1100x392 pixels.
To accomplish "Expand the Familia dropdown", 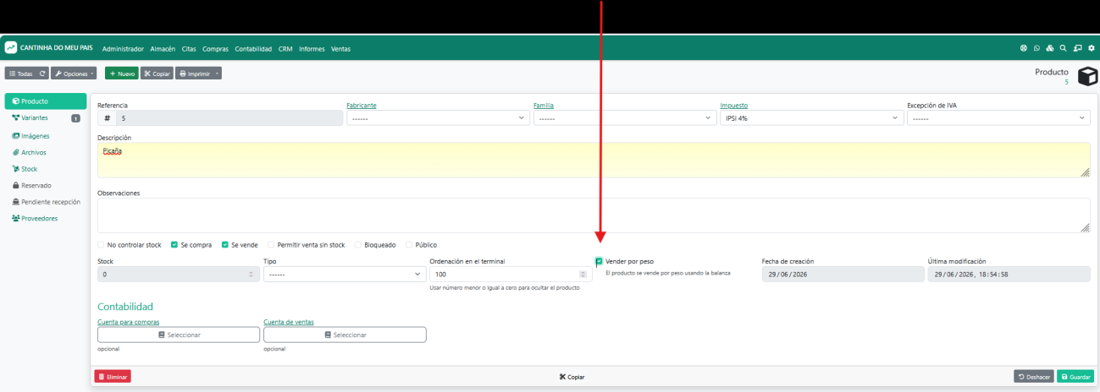I will (624, 119).
